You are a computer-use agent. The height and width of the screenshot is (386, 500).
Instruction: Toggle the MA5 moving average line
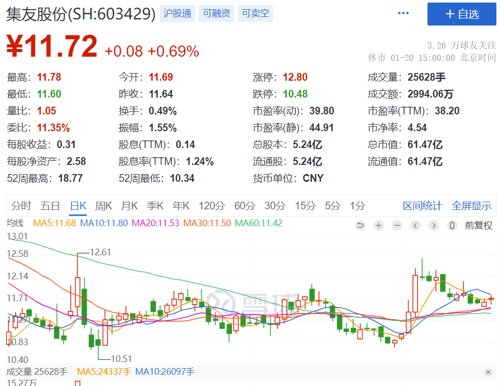(54, 223)
